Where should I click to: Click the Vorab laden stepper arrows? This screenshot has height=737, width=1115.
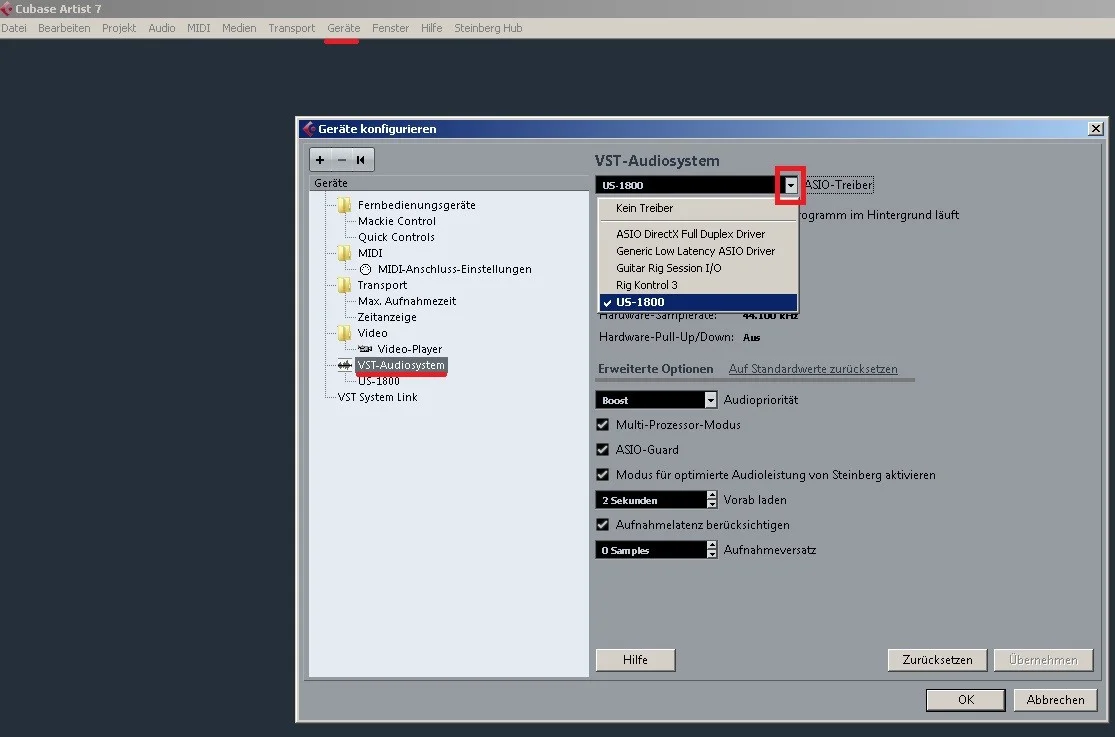712,500
